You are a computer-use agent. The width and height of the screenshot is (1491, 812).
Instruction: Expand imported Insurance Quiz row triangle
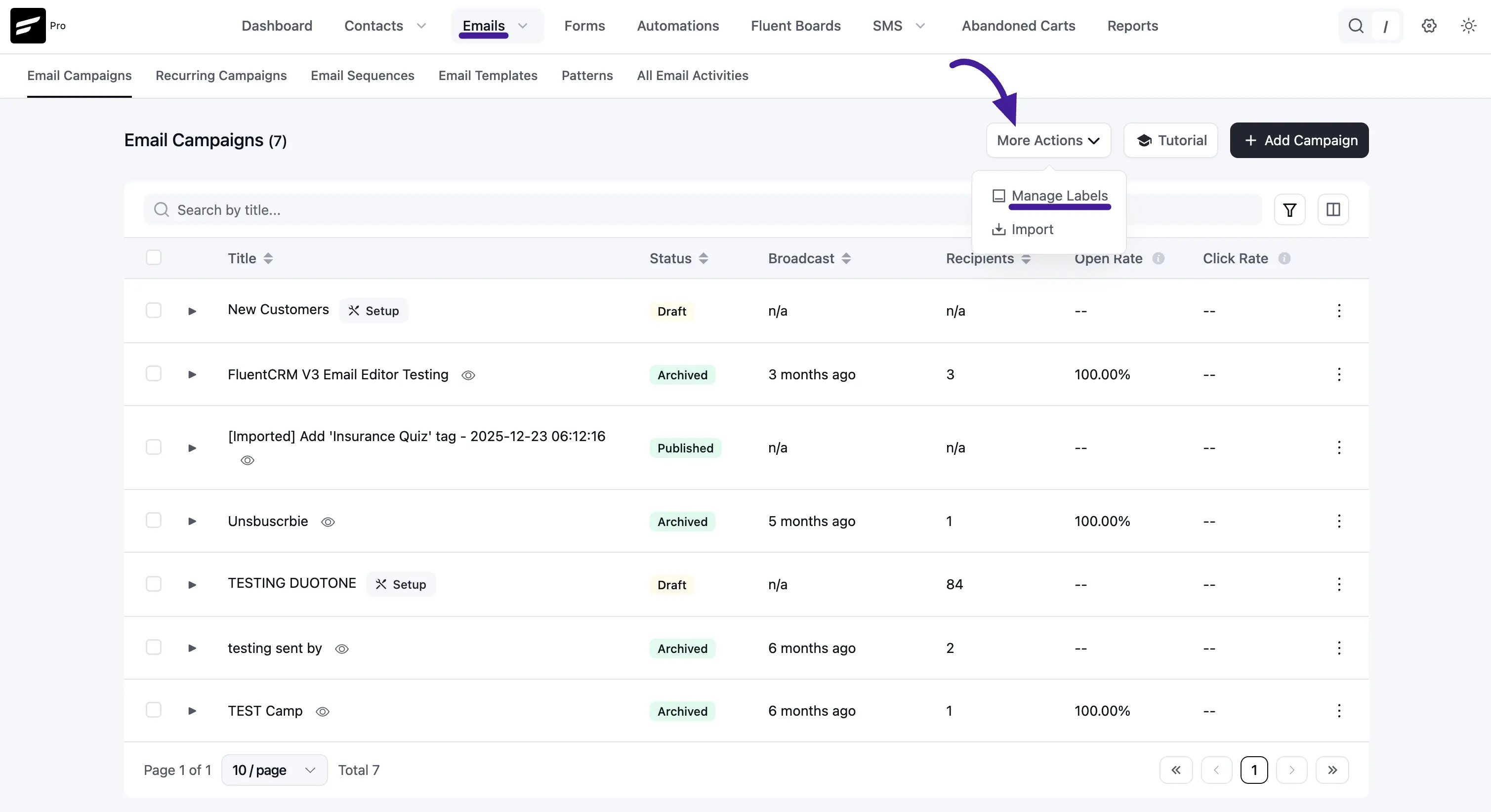pos(192,448)
